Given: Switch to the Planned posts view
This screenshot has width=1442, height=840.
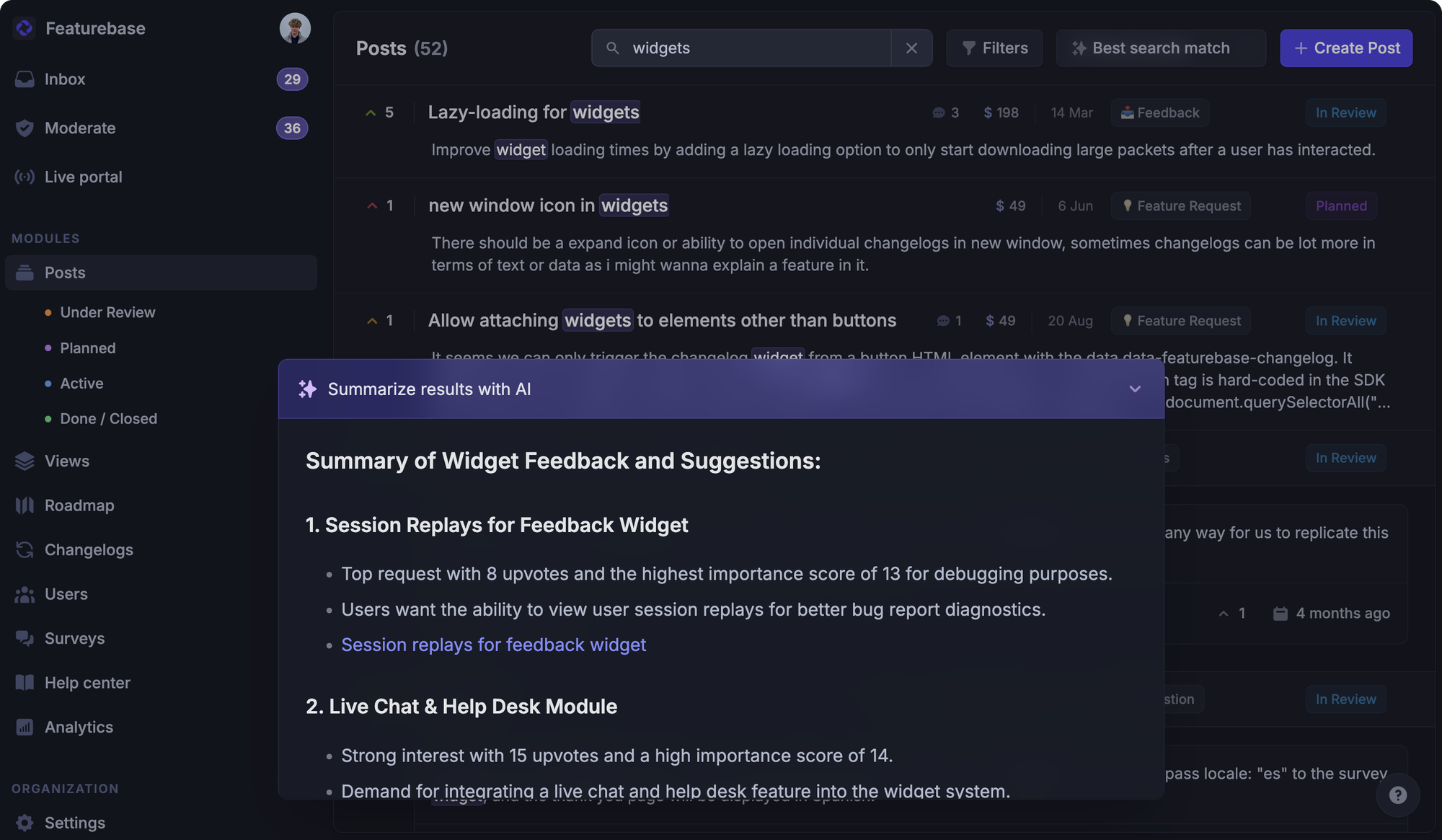Looking at the screenshot, I should point(87,348).
